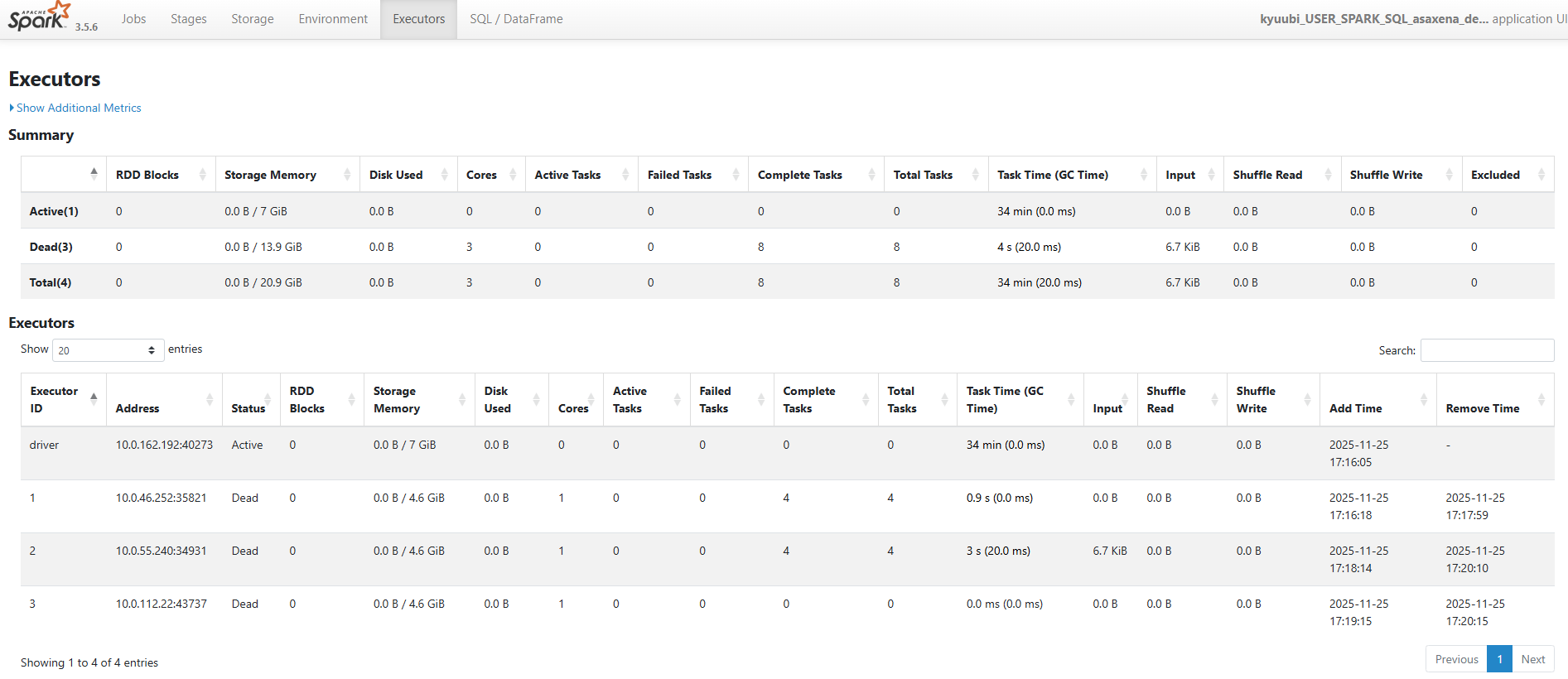Go to Next page of executors
This screenshot has height=679, width=1568.
1533,659
